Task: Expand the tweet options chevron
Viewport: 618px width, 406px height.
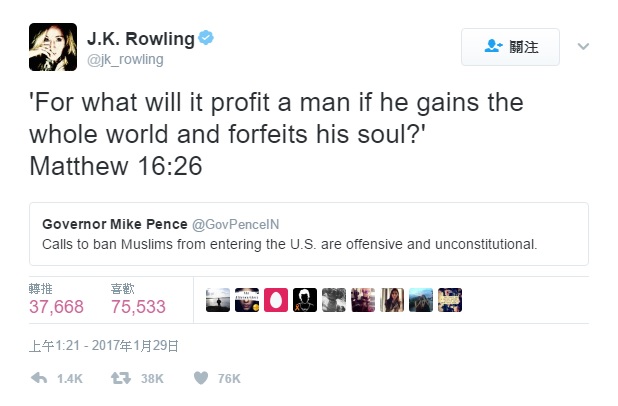Action: 583,47
